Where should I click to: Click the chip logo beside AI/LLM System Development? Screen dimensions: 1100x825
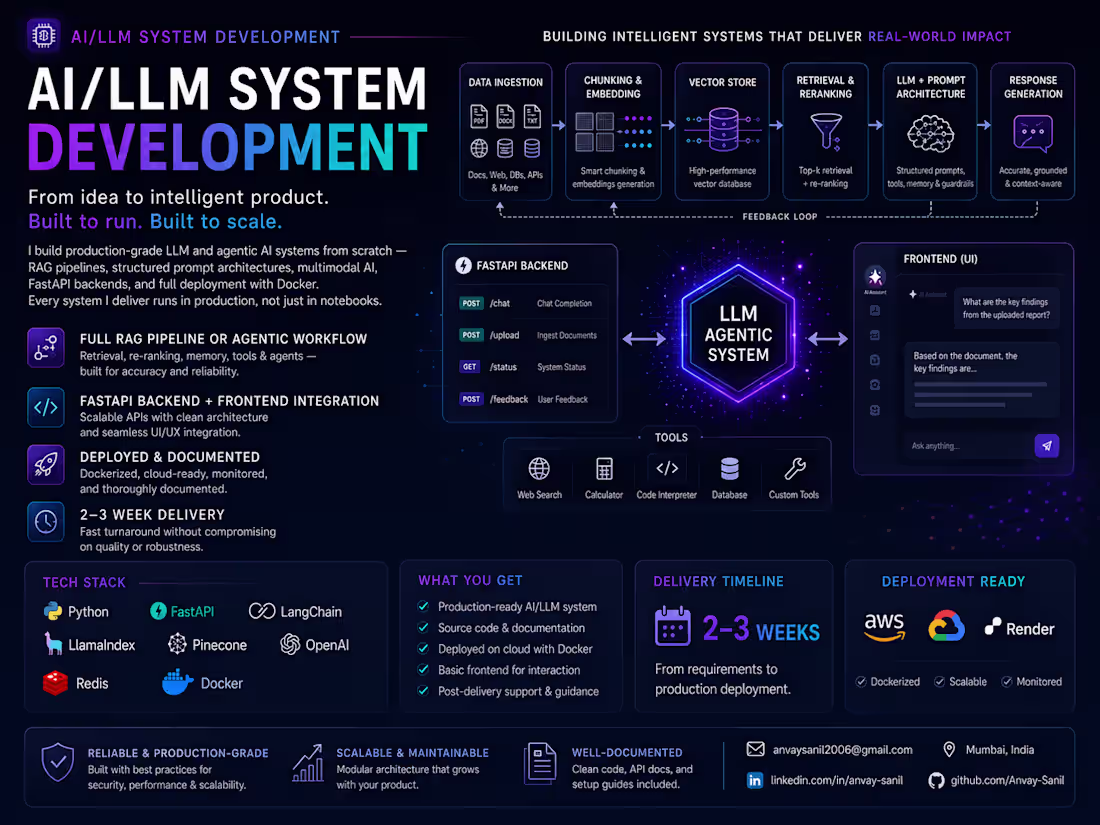[x=43, y=35]
